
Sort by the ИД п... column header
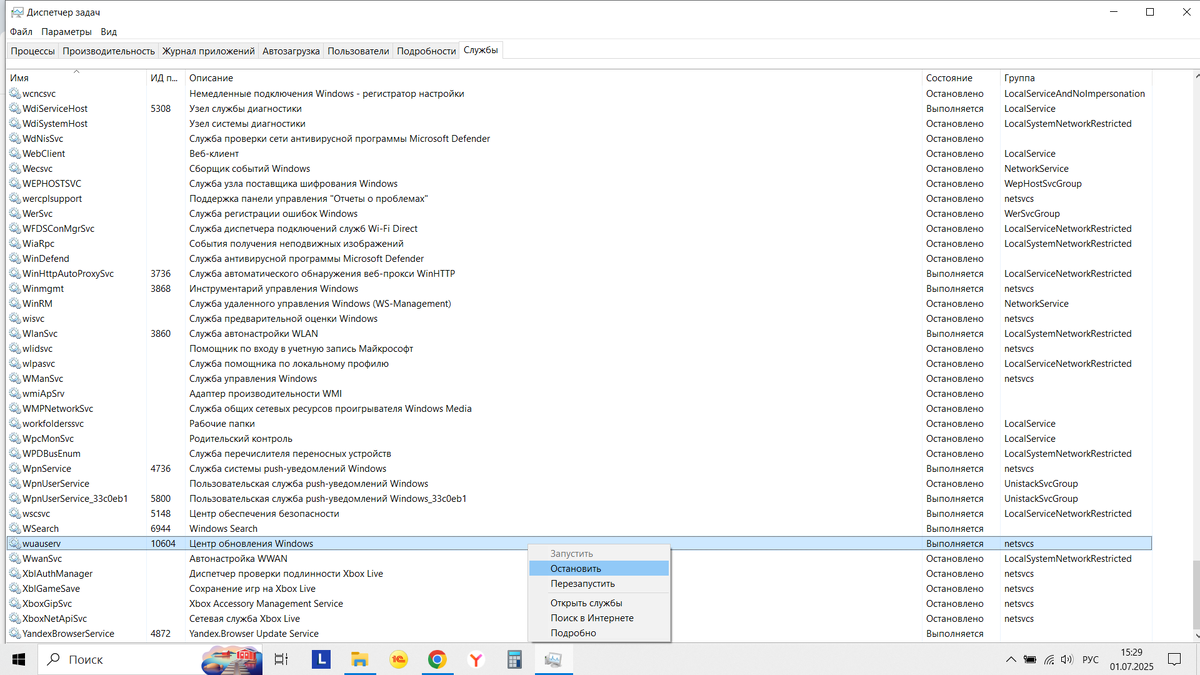point(166,78)
